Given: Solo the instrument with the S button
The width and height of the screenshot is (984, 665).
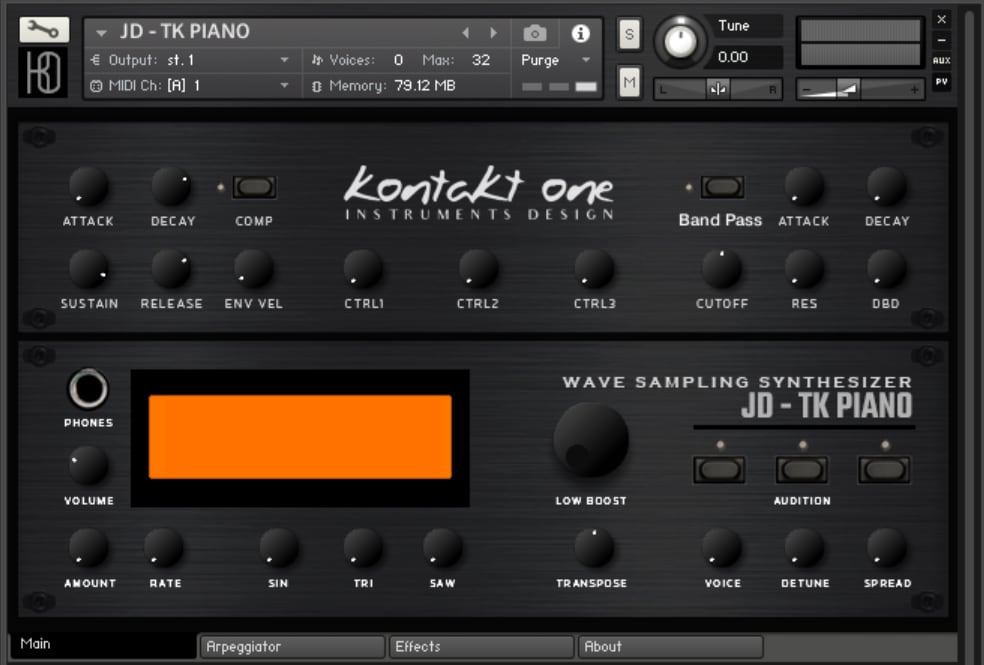Looking at the screenshot, I should point(629,34).
